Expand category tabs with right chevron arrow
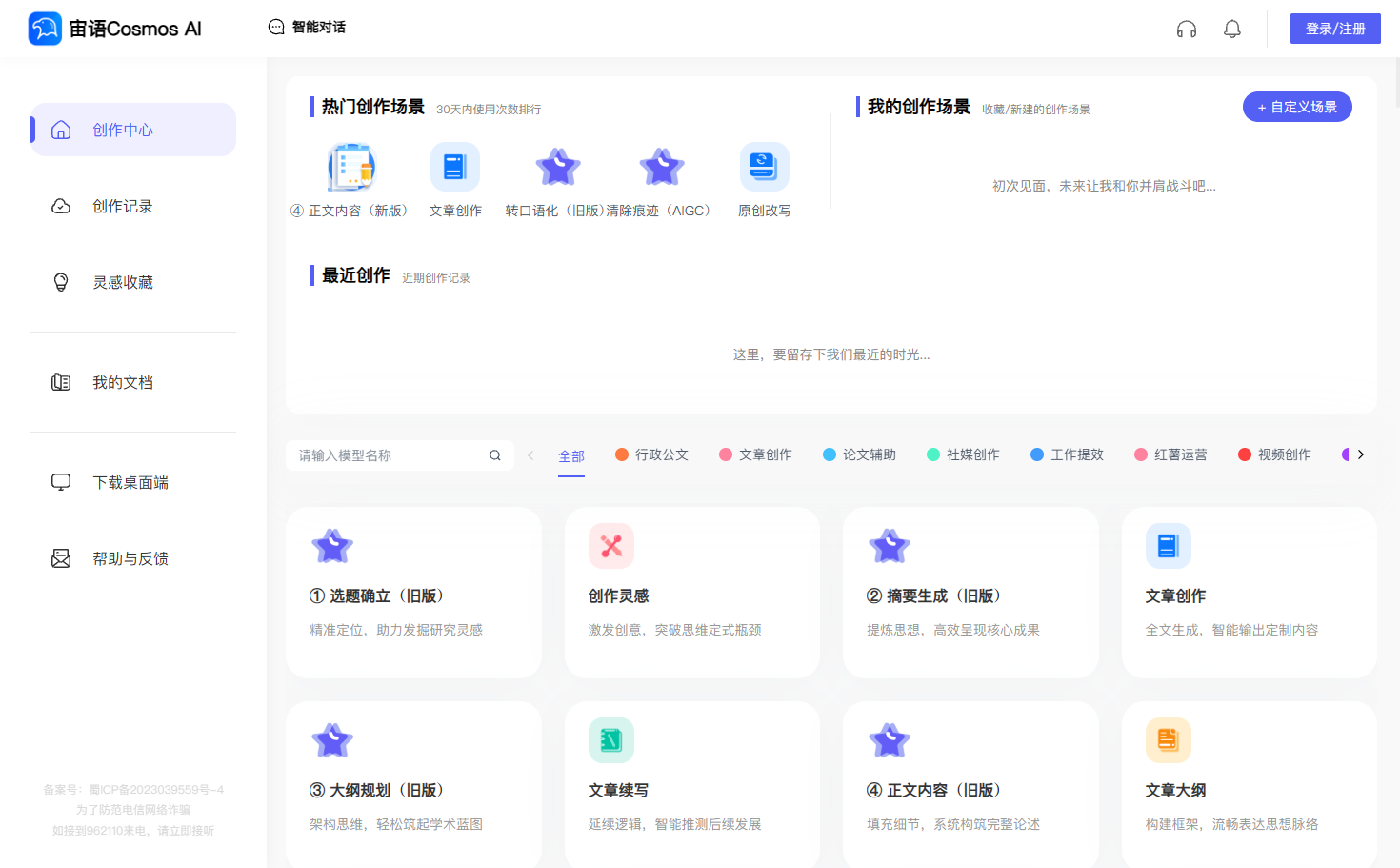The height and width of the screenshot is (868, 1400). tap(1361, 454)
